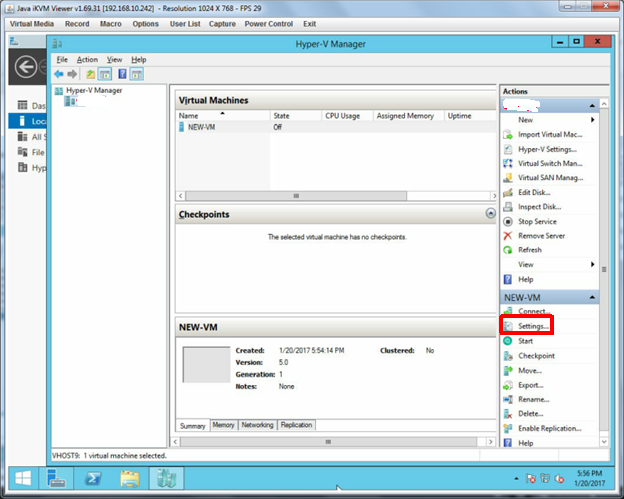Open the Capture menu in iKVM Viewer
The width and height of the screenshot is (624, 499).
point(222,24)
